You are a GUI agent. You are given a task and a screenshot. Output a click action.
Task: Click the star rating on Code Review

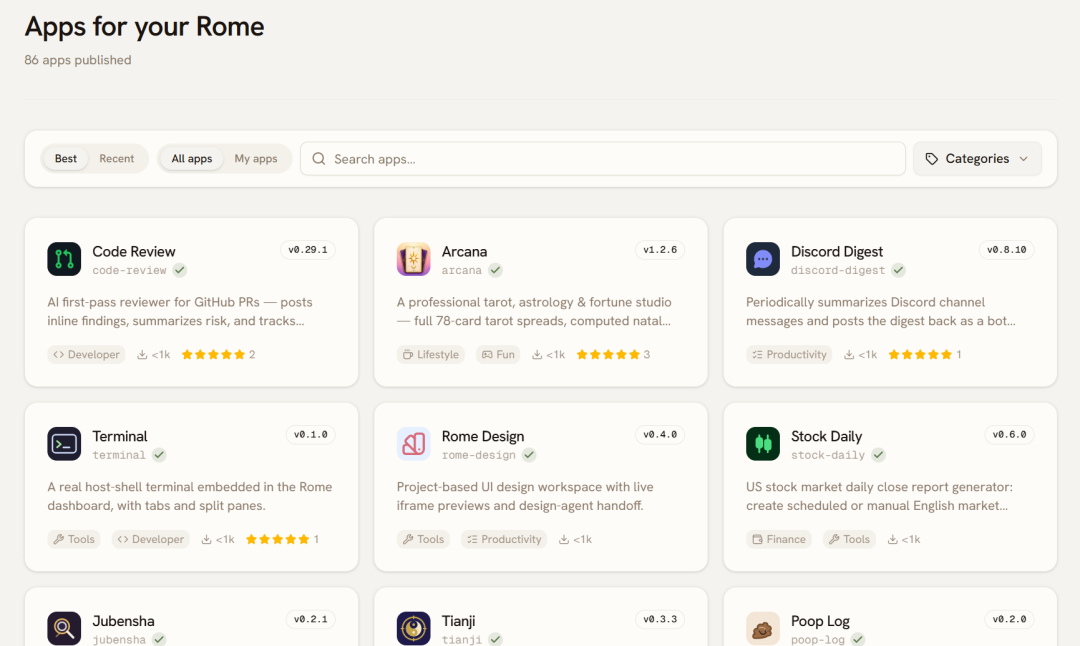pos(213,355)
